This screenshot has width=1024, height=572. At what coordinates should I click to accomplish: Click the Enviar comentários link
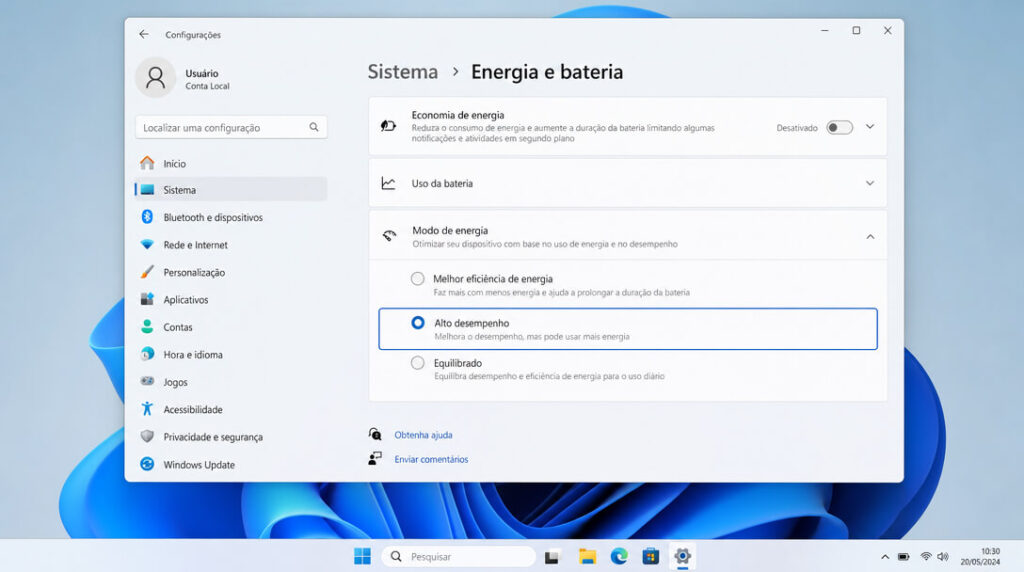pos(431,459)
